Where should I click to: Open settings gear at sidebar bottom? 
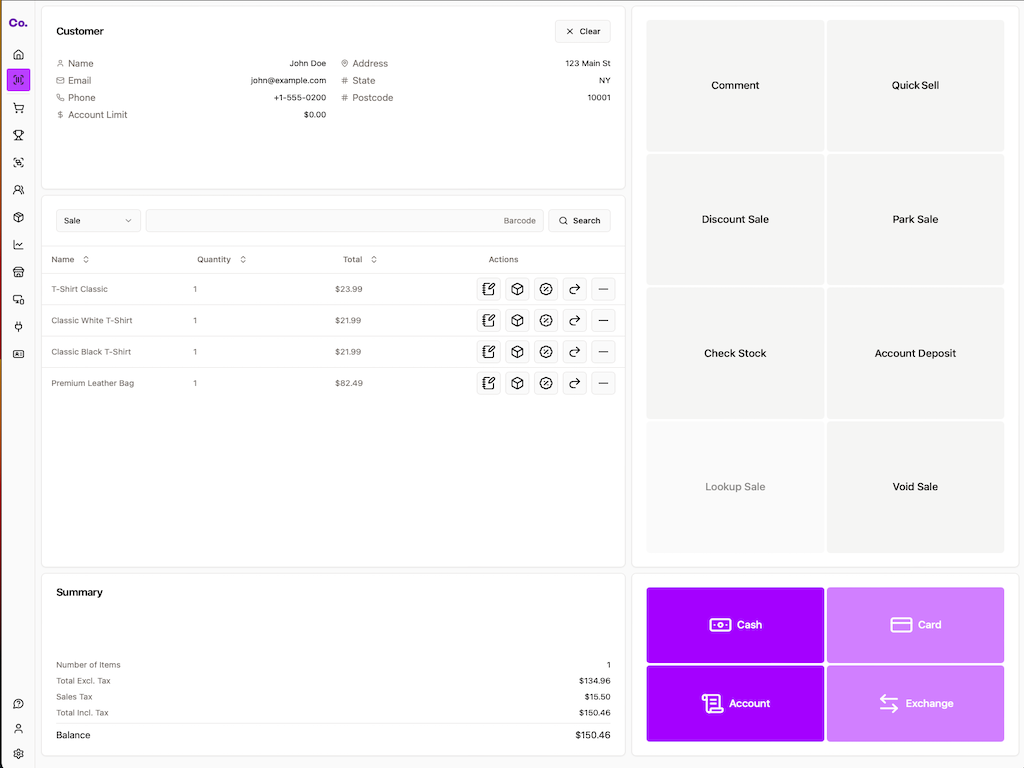(x=18, y=754)
